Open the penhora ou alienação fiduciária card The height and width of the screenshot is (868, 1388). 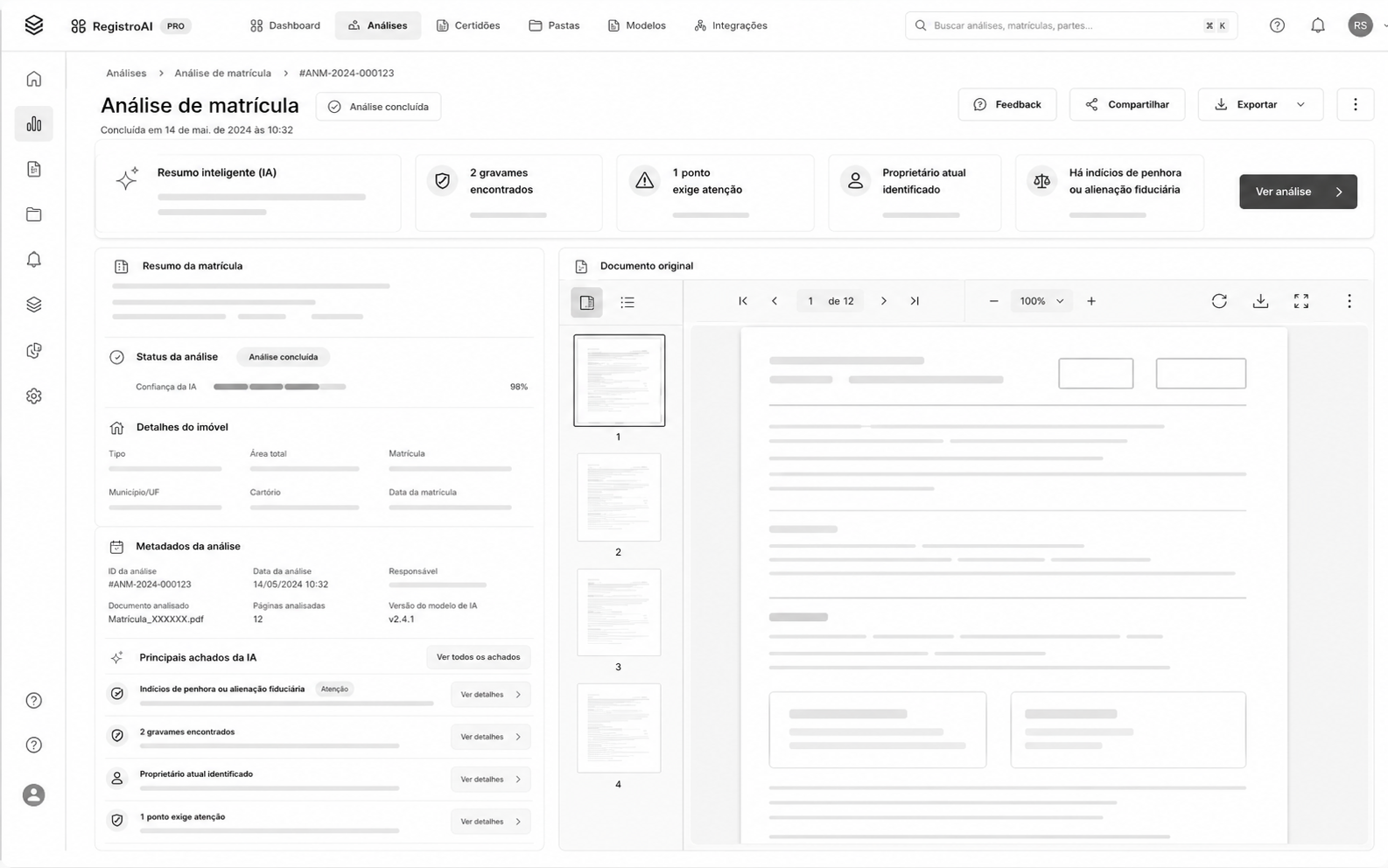click(x=1110, y=193)
